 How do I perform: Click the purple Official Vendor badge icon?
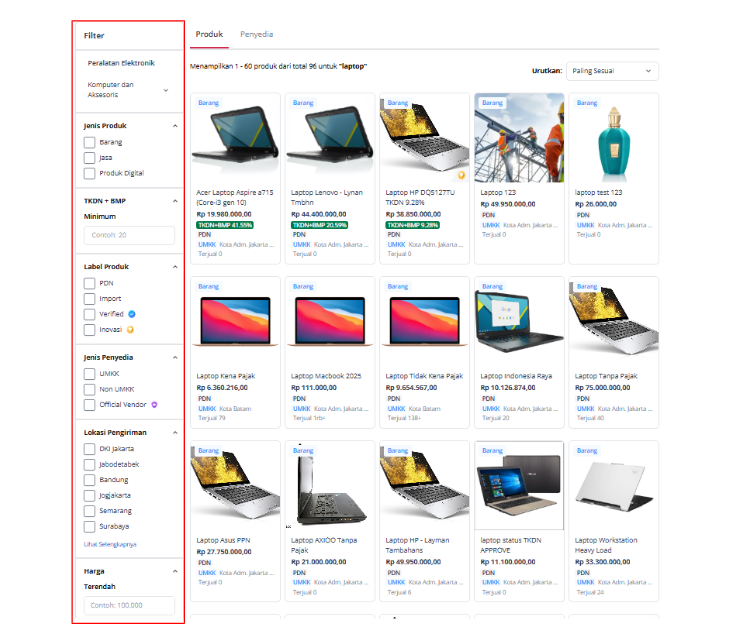[154, 404]
